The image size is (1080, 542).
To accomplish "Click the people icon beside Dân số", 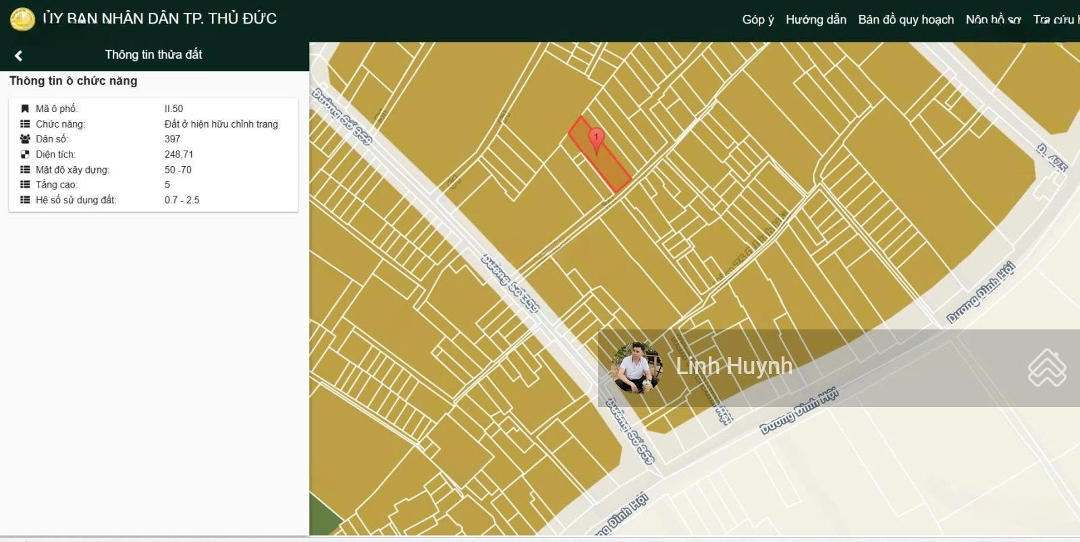I will [x=25, y=139].
